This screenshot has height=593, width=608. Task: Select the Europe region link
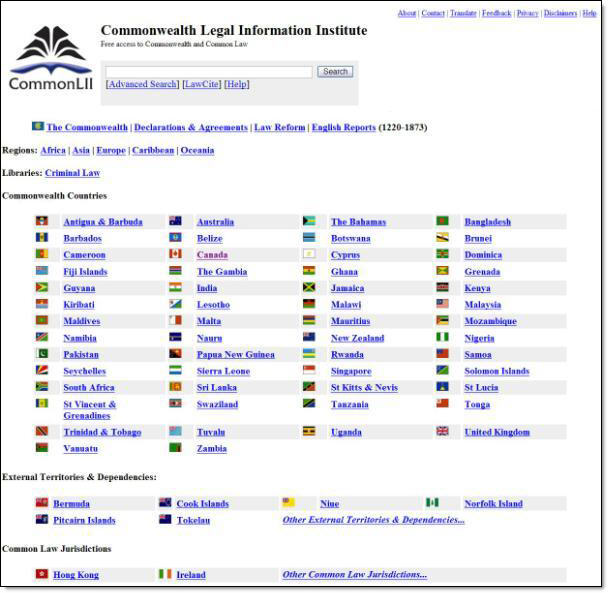111,150
